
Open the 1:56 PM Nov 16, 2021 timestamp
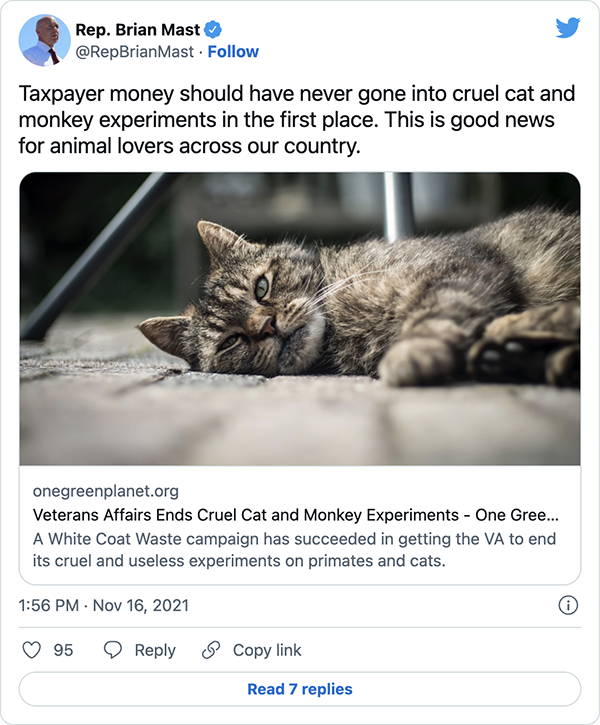coord(104,605)
